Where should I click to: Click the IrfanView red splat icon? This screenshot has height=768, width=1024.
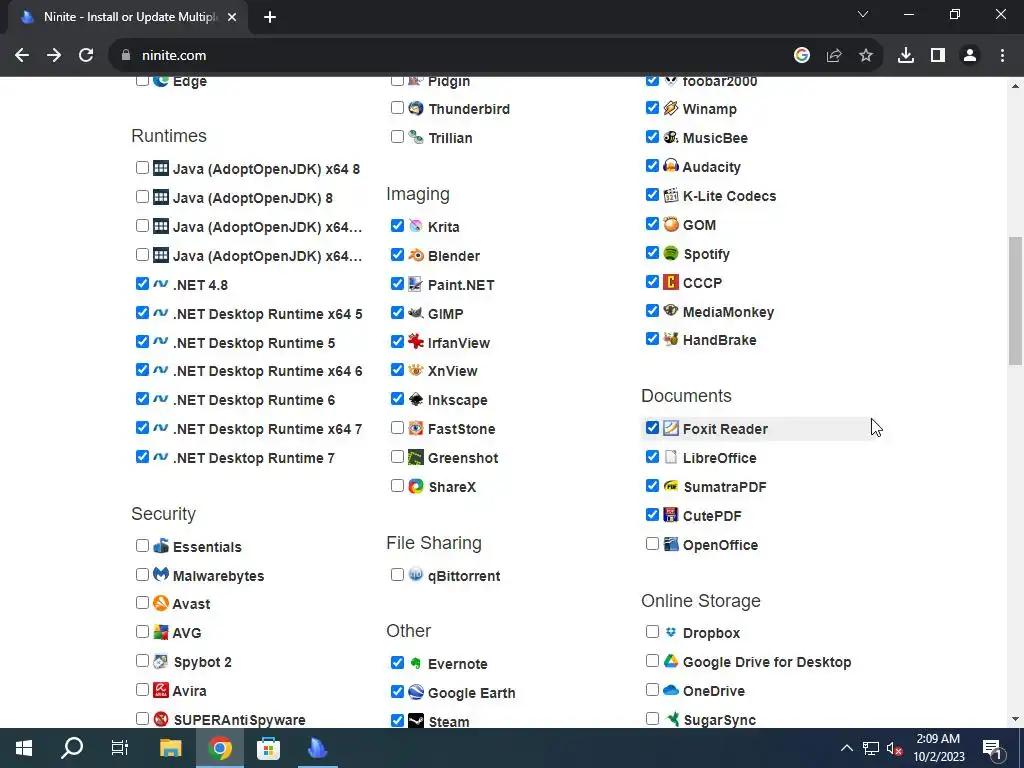point(416,342)
